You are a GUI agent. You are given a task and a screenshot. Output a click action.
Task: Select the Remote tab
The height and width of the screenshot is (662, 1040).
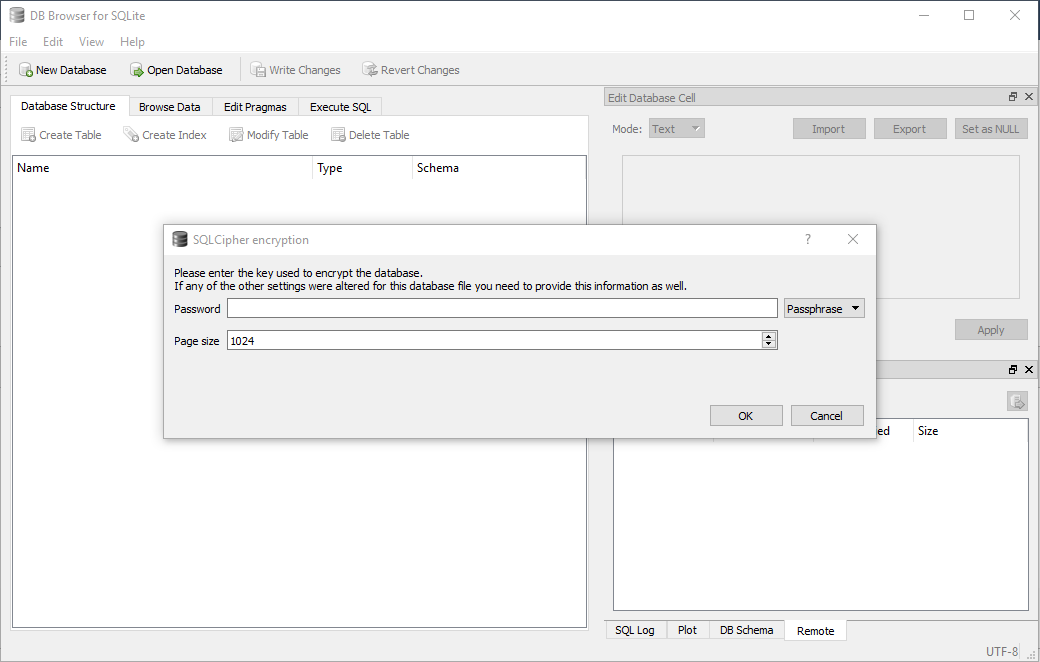[x=815, y=631]
